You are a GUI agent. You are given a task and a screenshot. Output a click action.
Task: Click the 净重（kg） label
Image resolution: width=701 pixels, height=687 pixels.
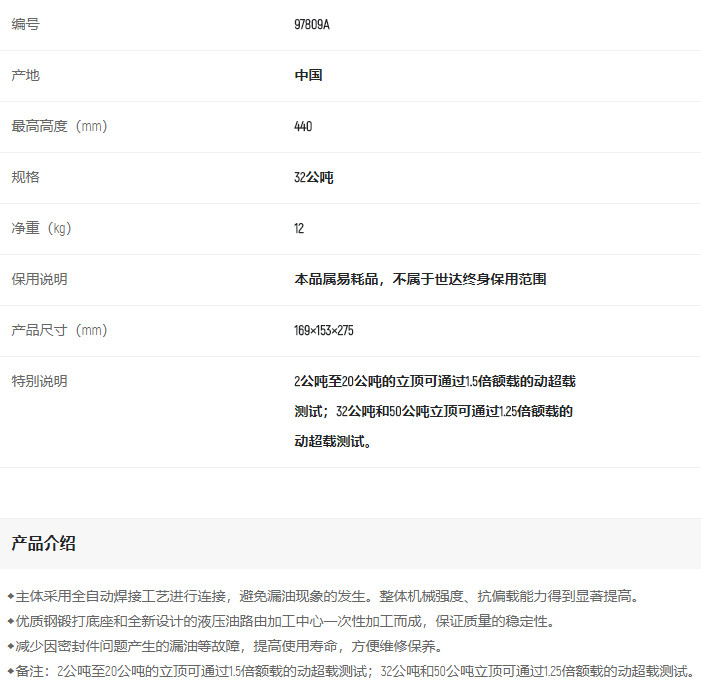coord(42,228)
